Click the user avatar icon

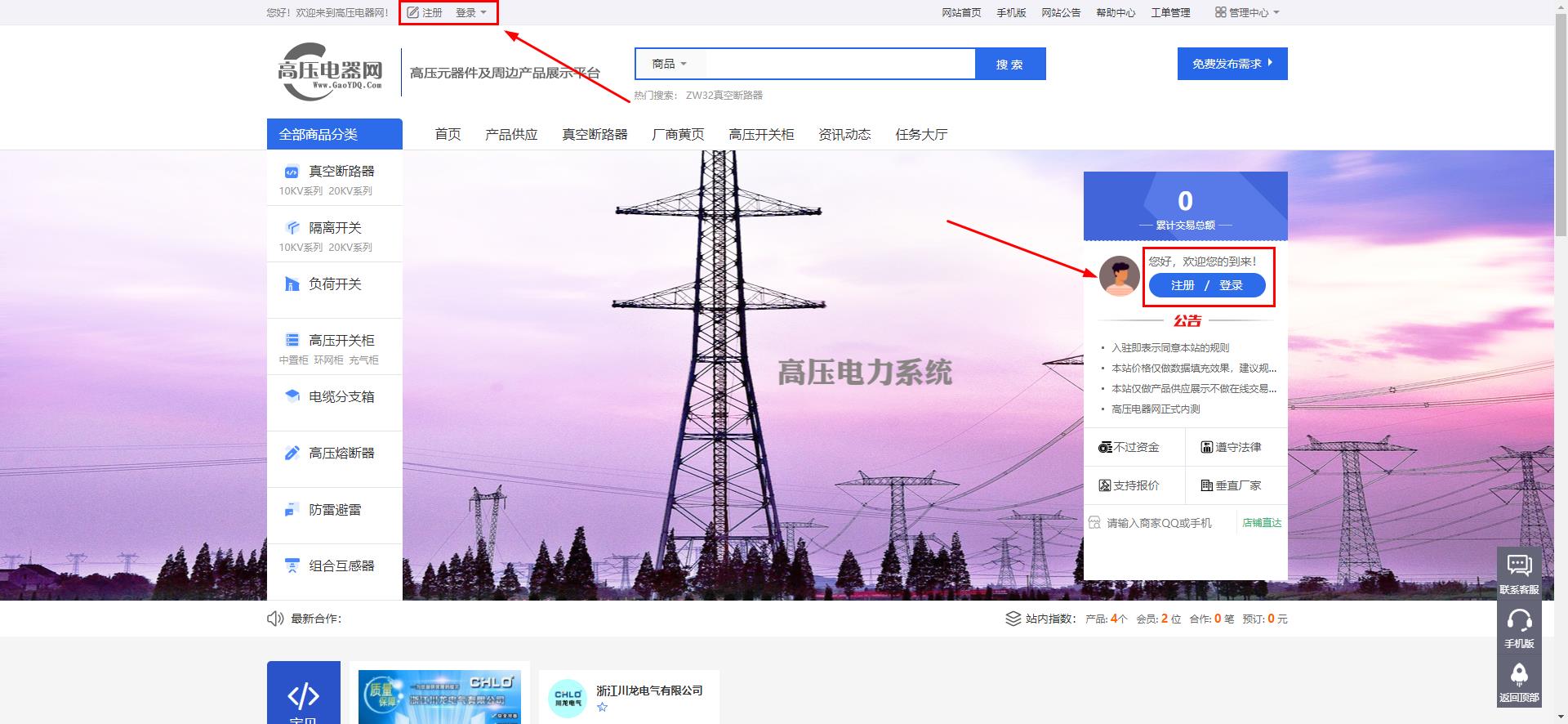pyautogui.click(x=1119, y=275)
